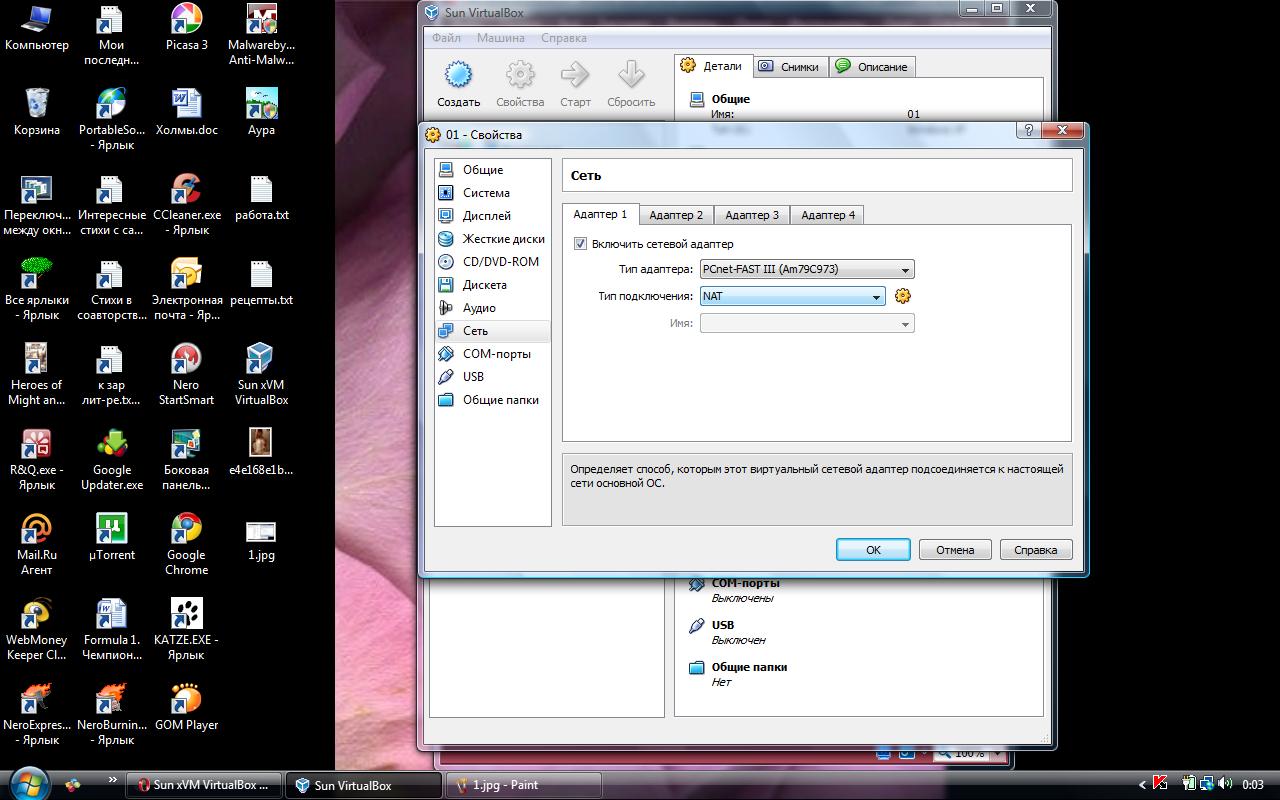Toggle Включить сетевой адаптер checkbox
The image size is (1280, 800).
(581, 244)
